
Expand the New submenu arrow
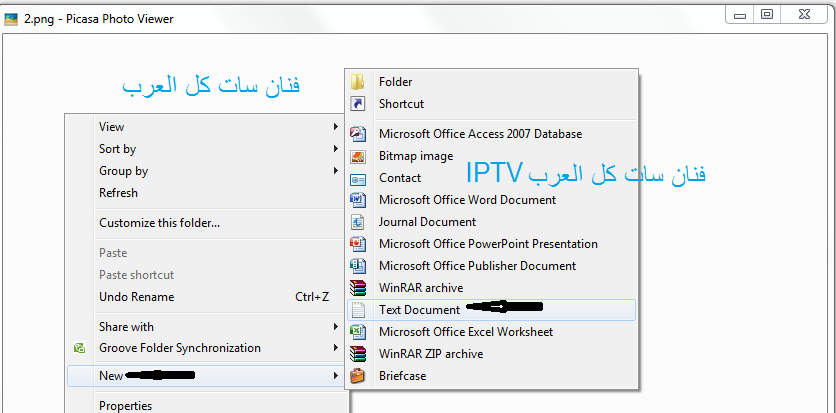click(x=335, y=376)
